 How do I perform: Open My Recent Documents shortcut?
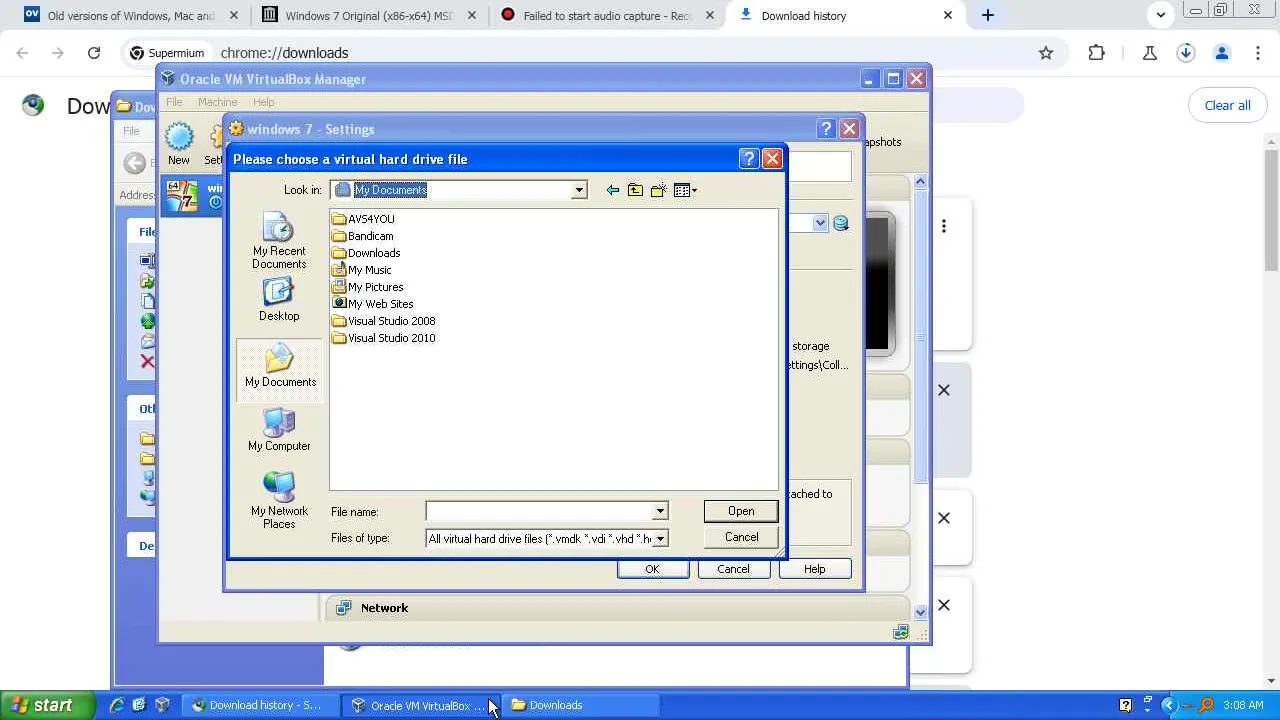(x=279, y=242)
